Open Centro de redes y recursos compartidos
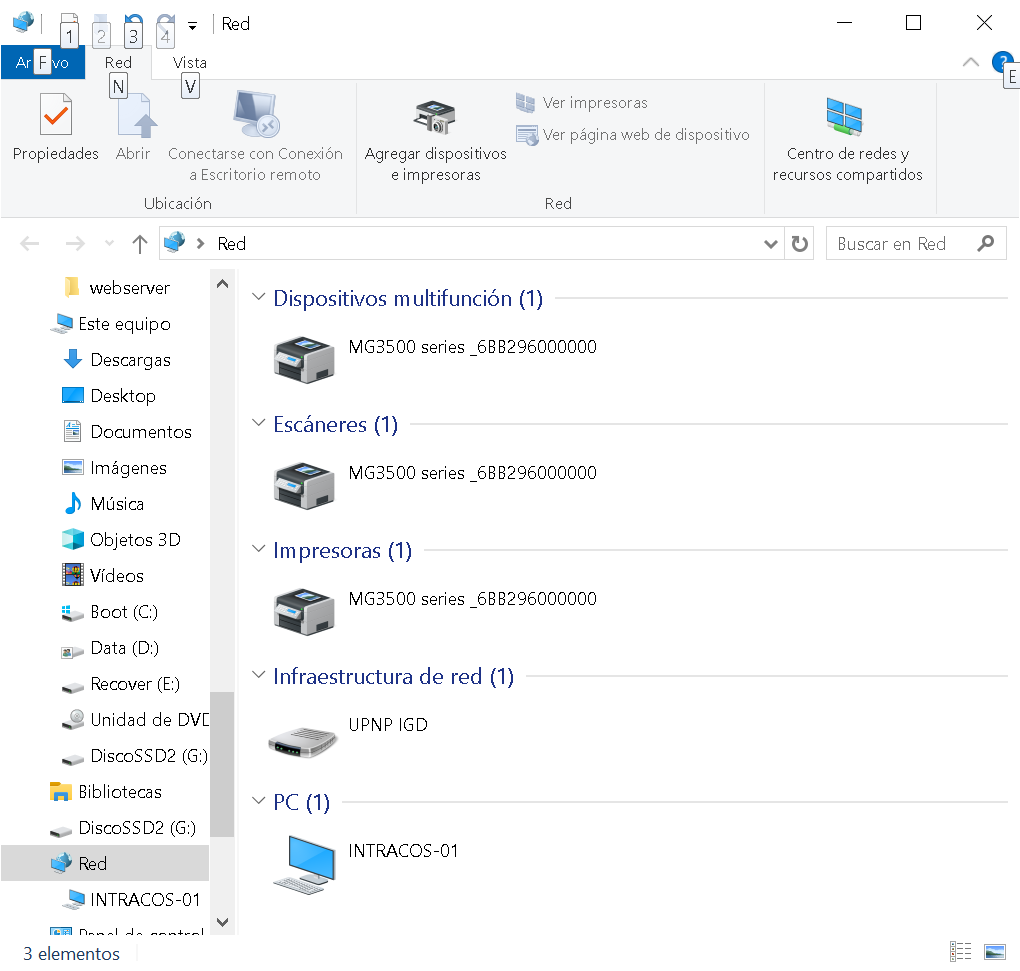1020x971 pixels. (847, 140)
